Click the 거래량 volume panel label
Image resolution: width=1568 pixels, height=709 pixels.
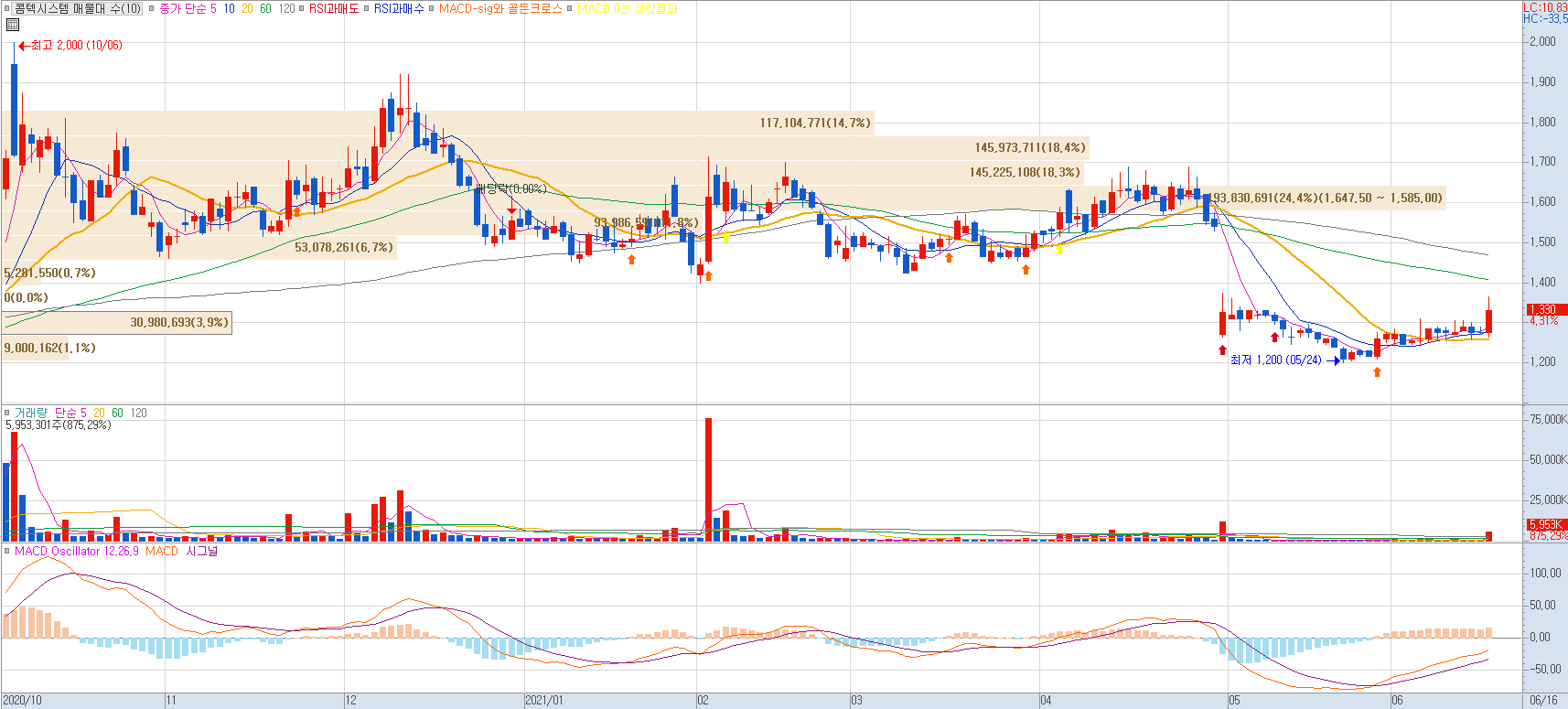coord(30,413)
